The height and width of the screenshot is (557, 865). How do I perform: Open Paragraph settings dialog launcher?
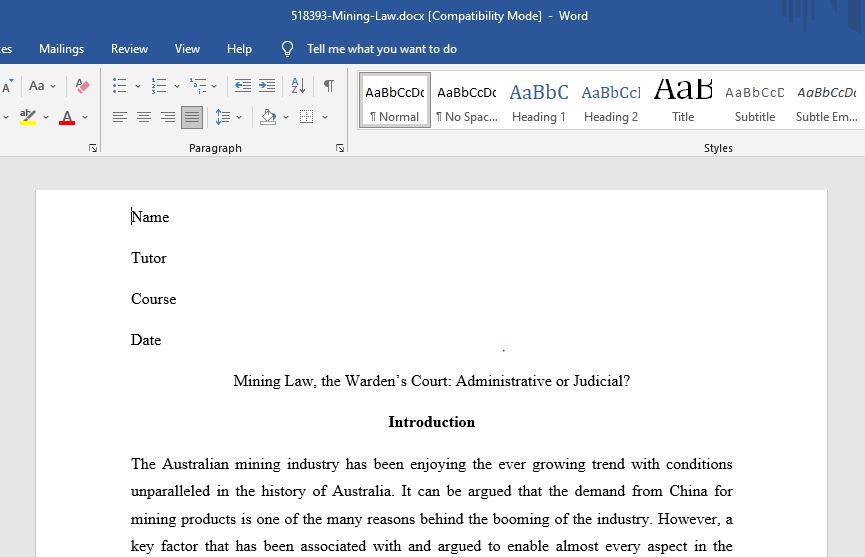[x=340, y=148]
